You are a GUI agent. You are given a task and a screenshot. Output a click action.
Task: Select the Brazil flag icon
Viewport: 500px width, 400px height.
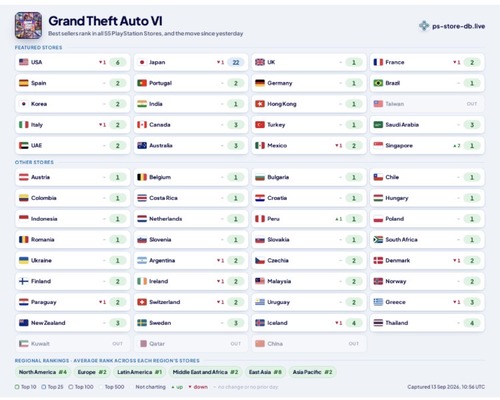click(x=378, y=83)
